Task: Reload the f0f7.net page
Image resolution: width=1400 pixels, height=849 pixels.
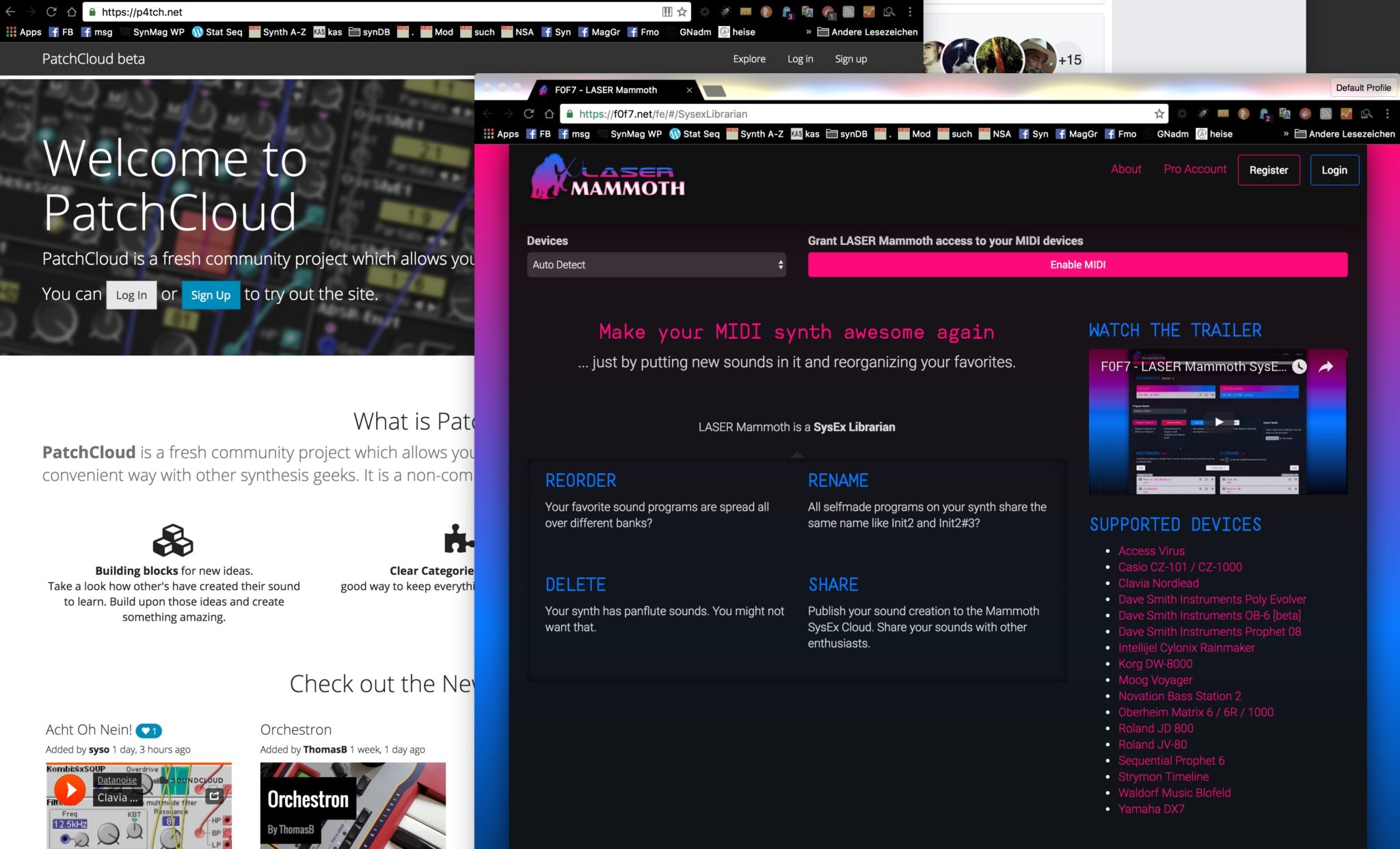Action: point(528,113)
